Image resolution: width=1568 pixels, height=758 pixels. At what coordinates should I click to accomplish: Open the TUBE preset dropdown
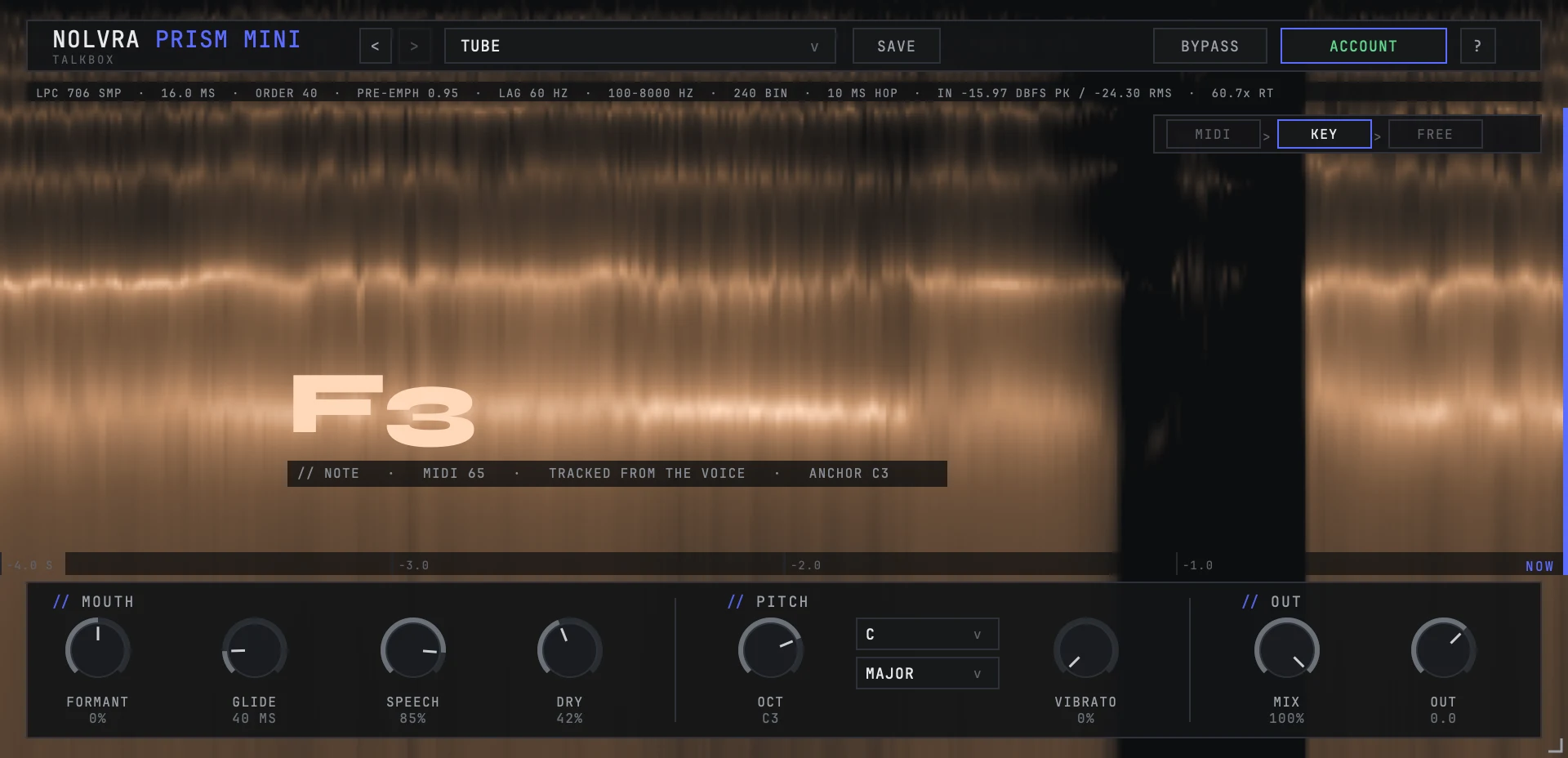[x=640, y=46]
